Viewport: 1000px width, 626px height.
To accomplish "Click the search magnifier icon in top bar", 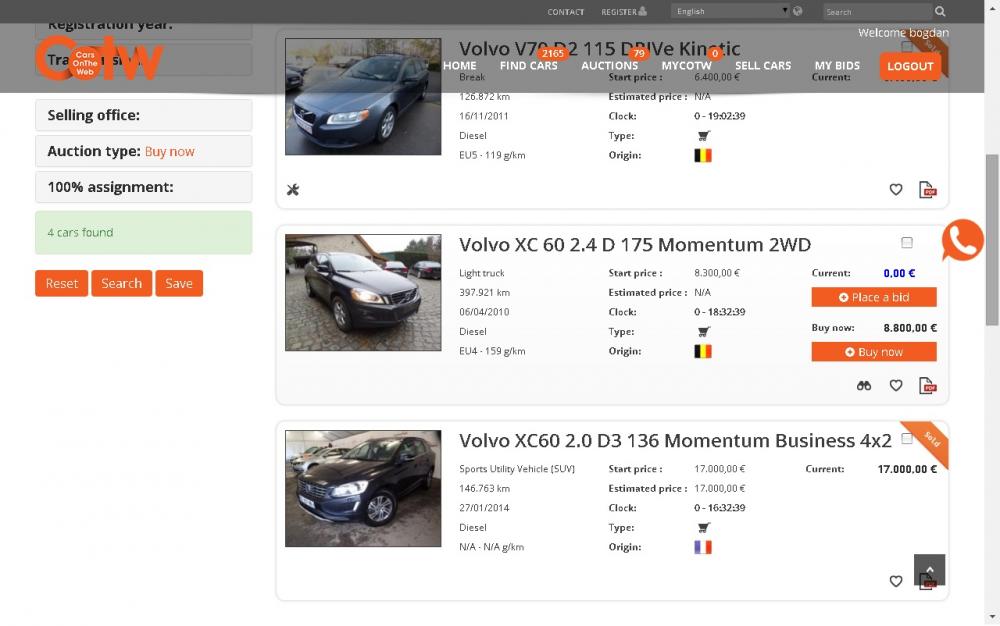I will point(939,11).
